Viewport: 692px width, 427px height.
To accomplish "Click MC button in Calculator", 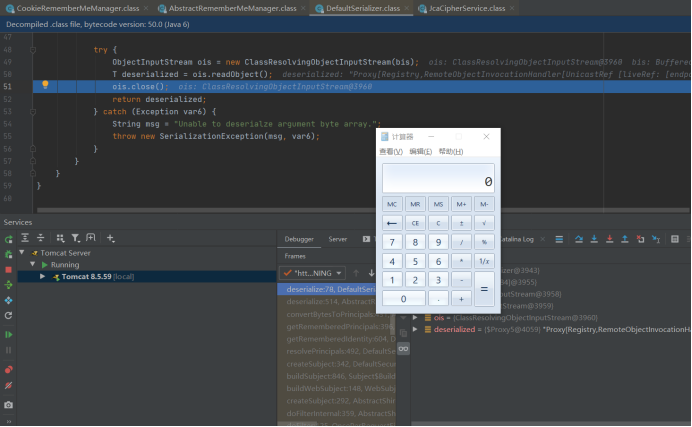I will tap(392, 204).
